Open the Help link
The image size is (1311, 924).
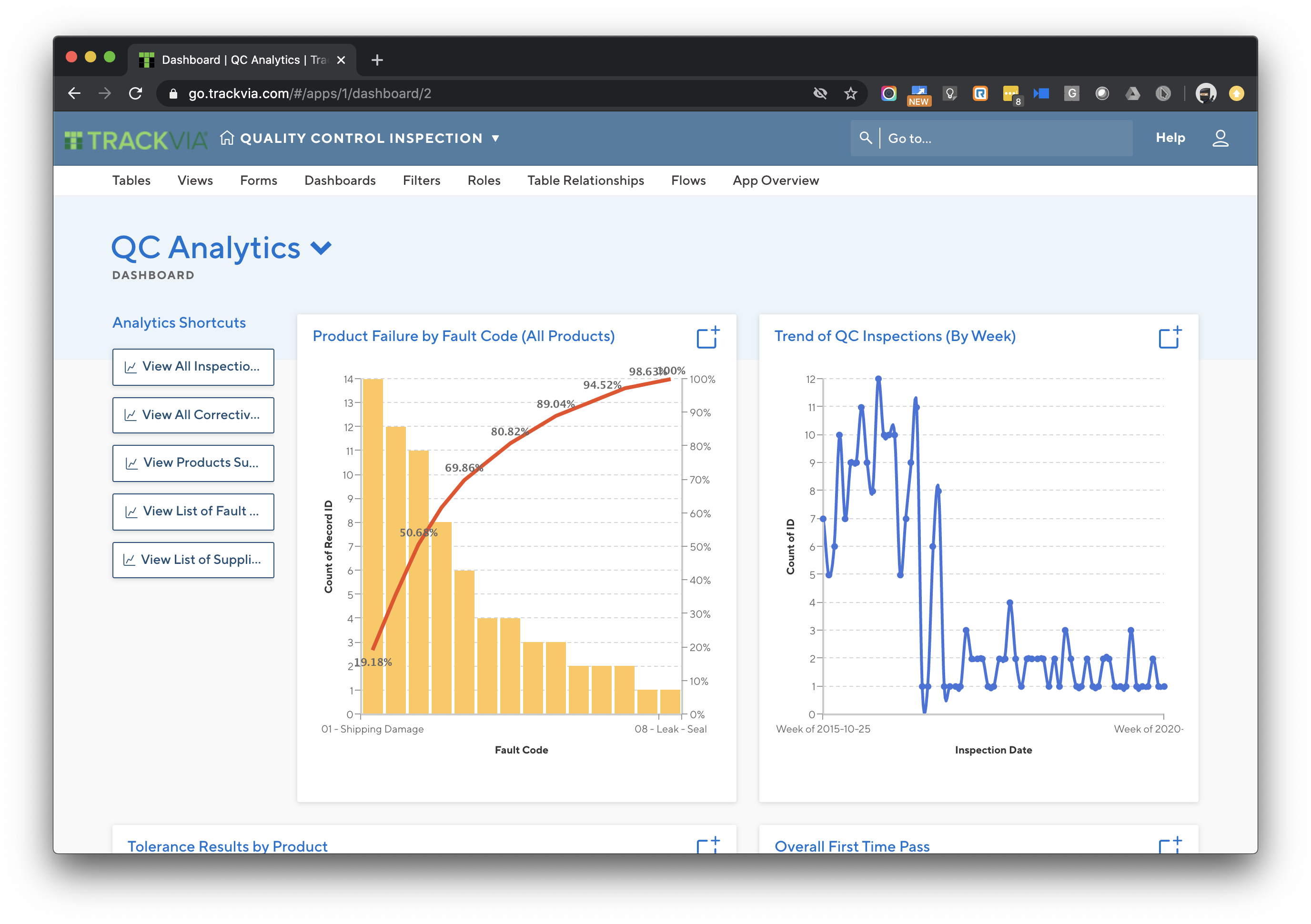1170,138
